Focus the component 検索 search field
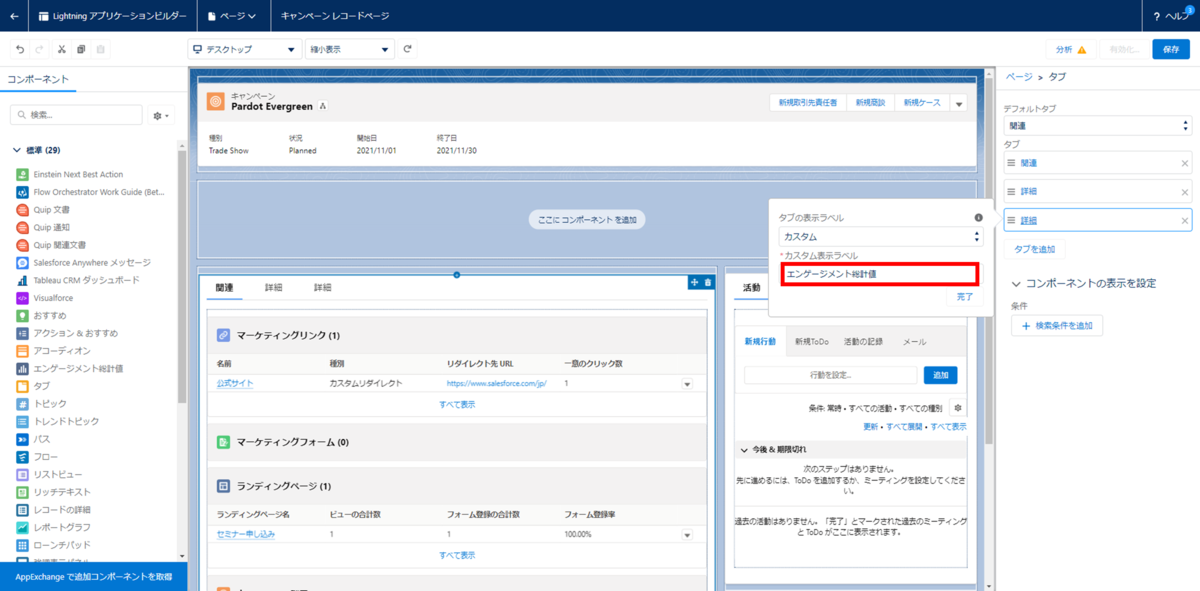Viewport: 1200px width, 591px height. 76,116
